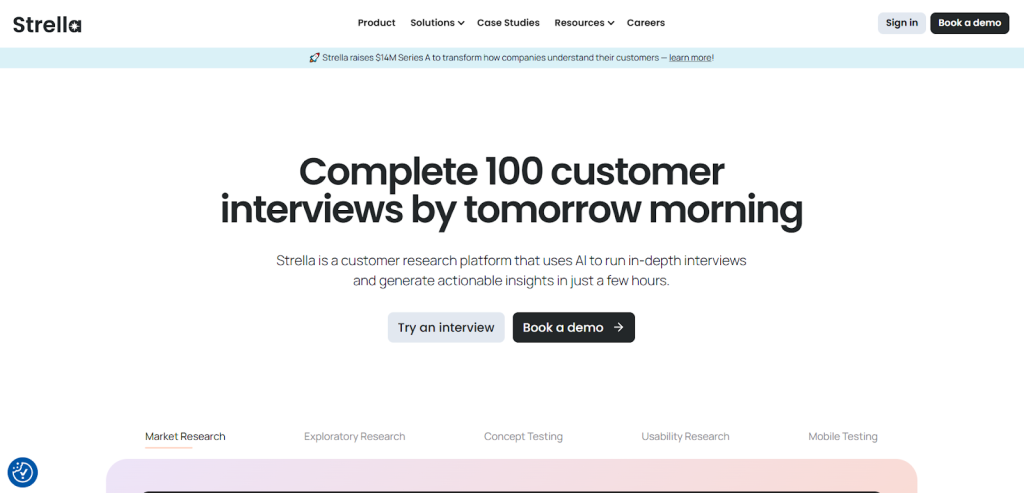Open the Careers nav link

(645, 23)
